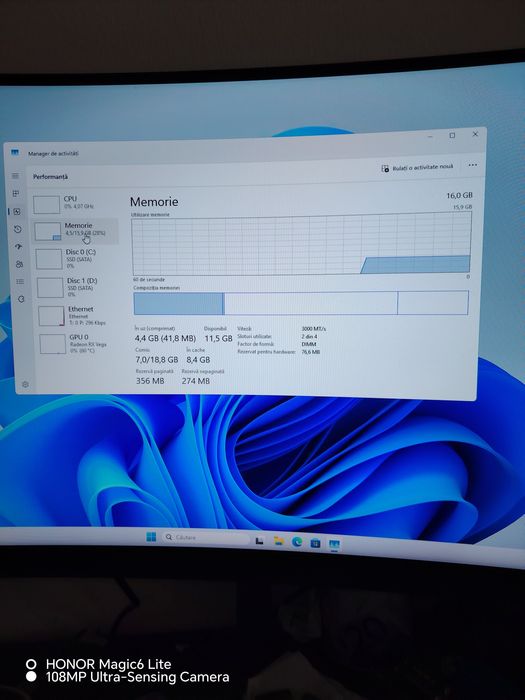Open File Explorer from the taskbar

(279, 541)
